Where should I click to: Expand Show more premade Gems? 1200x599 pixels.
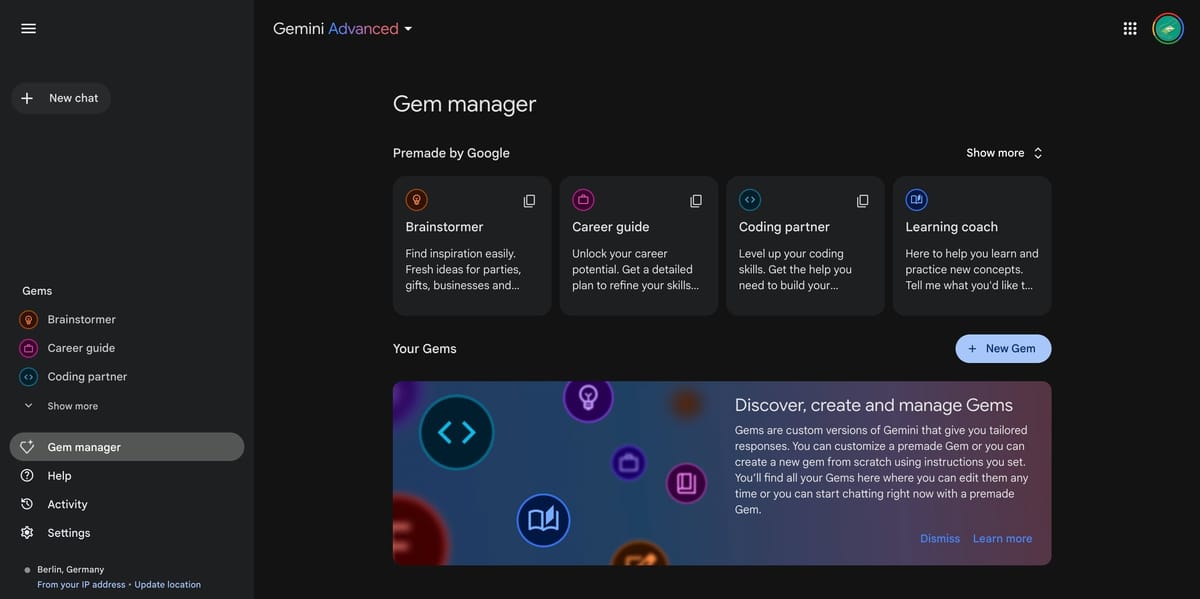pos(1003,152)
